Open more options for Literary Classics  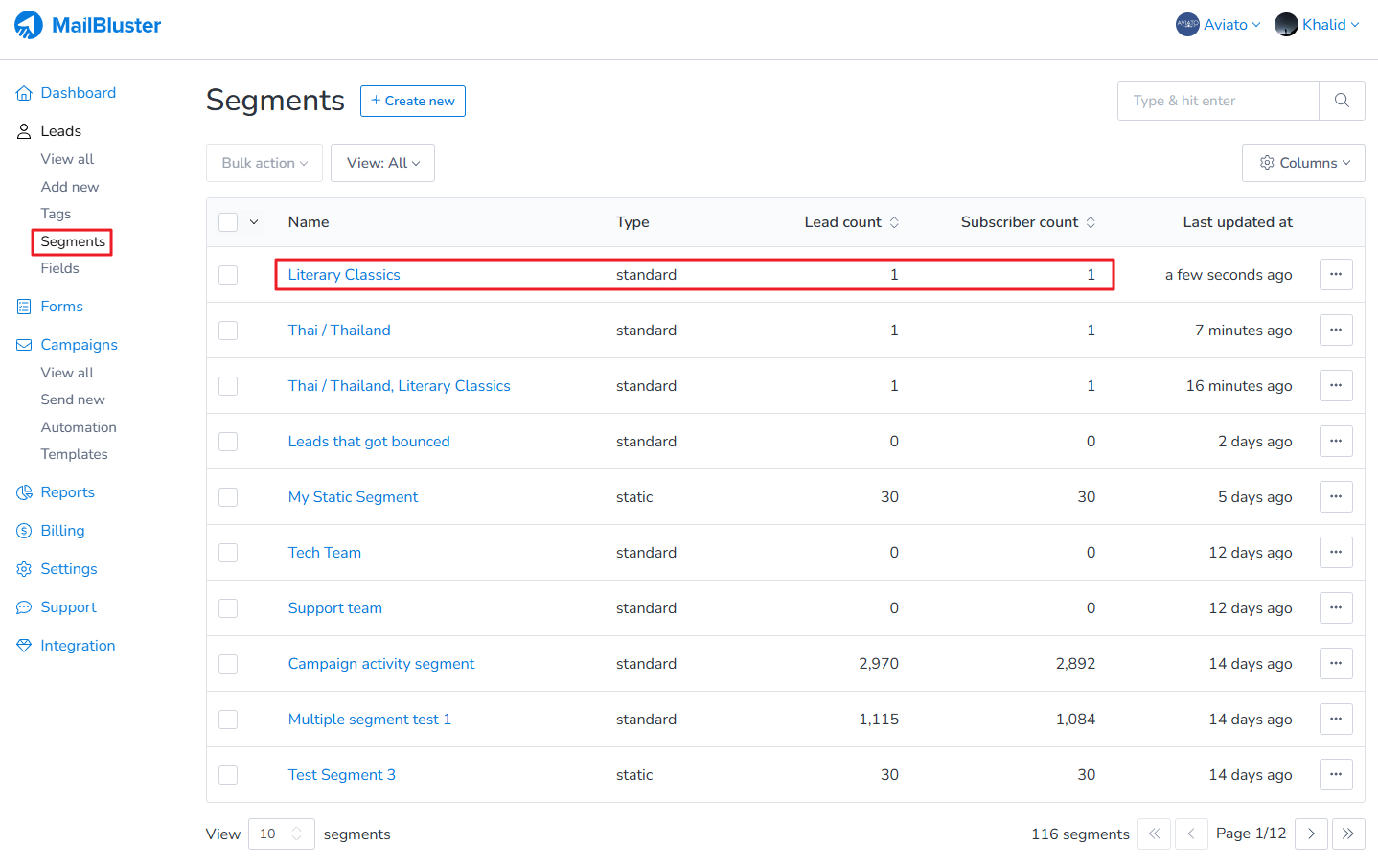tap(1336, 275)
